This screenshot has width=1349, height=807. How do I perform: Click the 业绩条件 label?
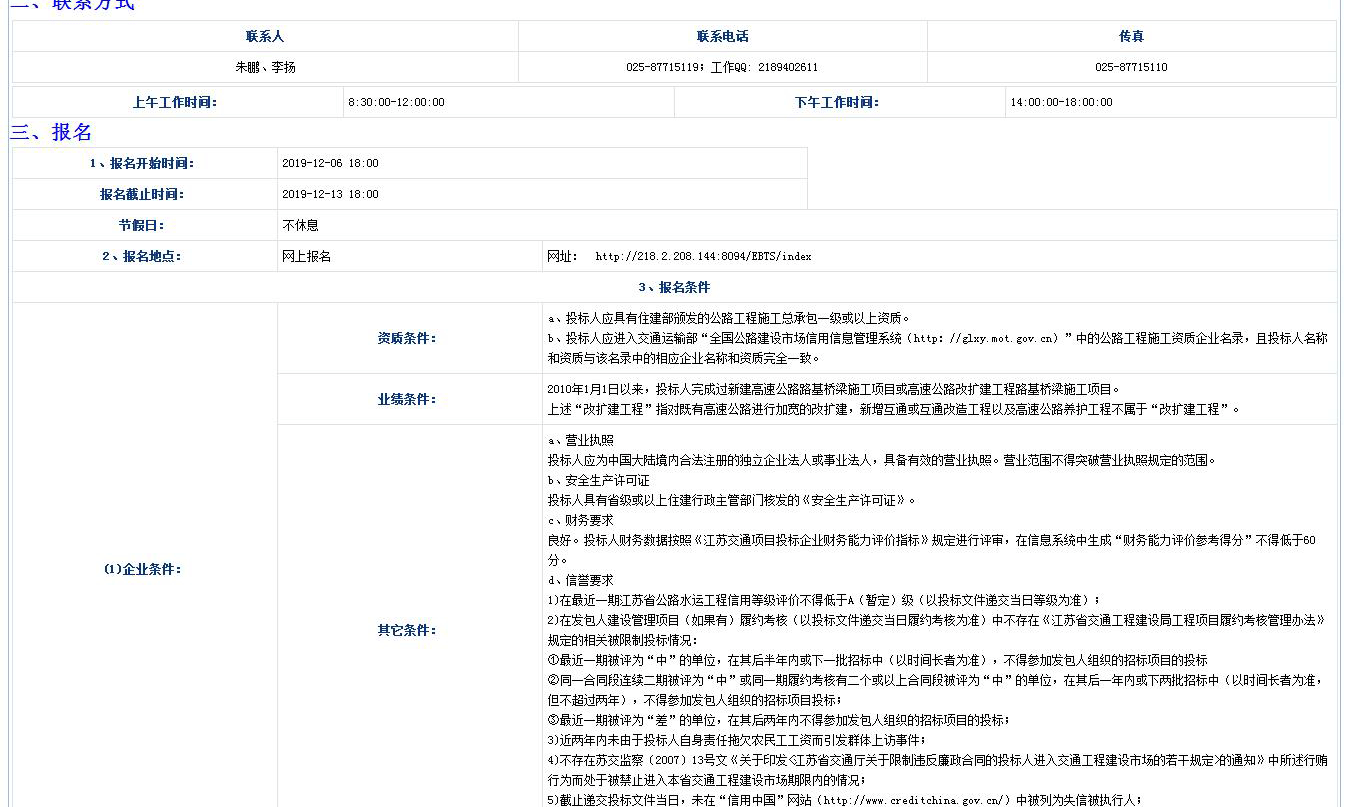coord(407,399)
